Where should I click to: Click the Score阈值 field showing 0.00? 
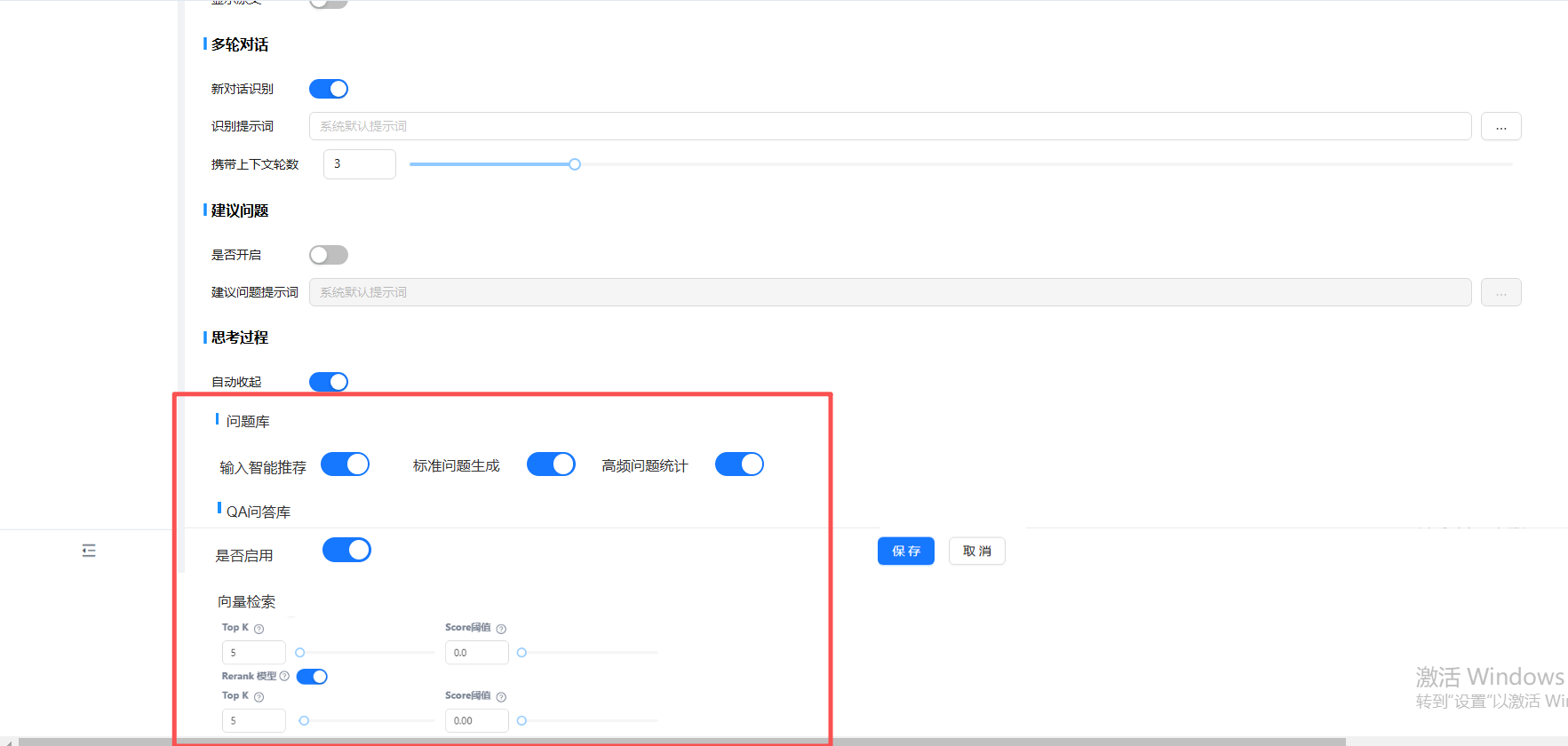coord(477,720)
